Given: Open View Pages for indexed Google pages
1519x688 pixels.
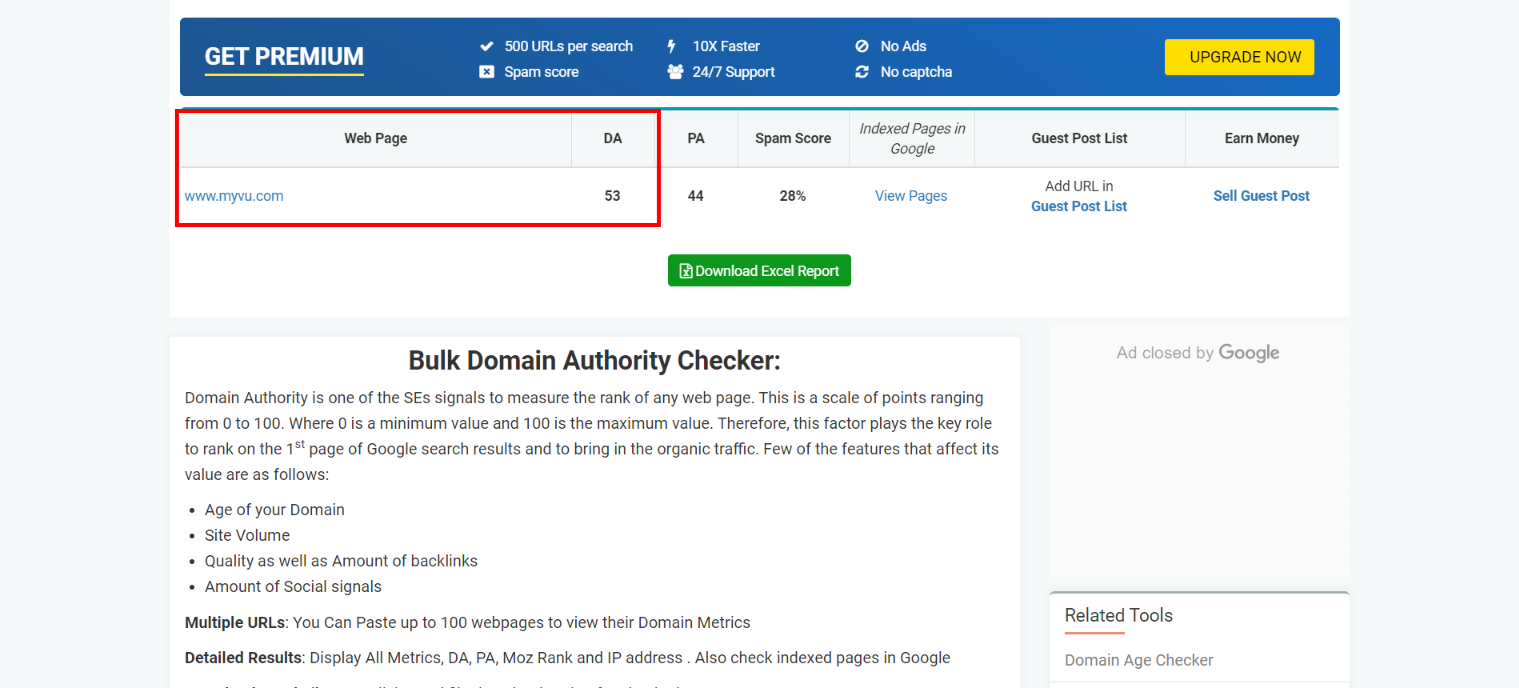Looking at the screenshot, I should [x=911, y=196].
